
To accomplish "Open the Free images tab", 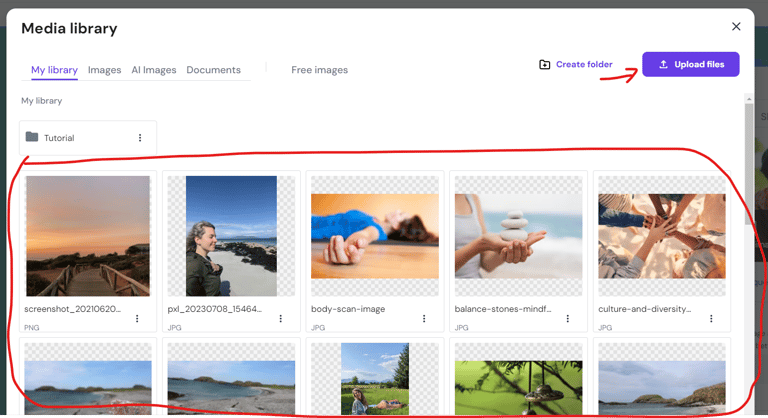I will (319, 70).
